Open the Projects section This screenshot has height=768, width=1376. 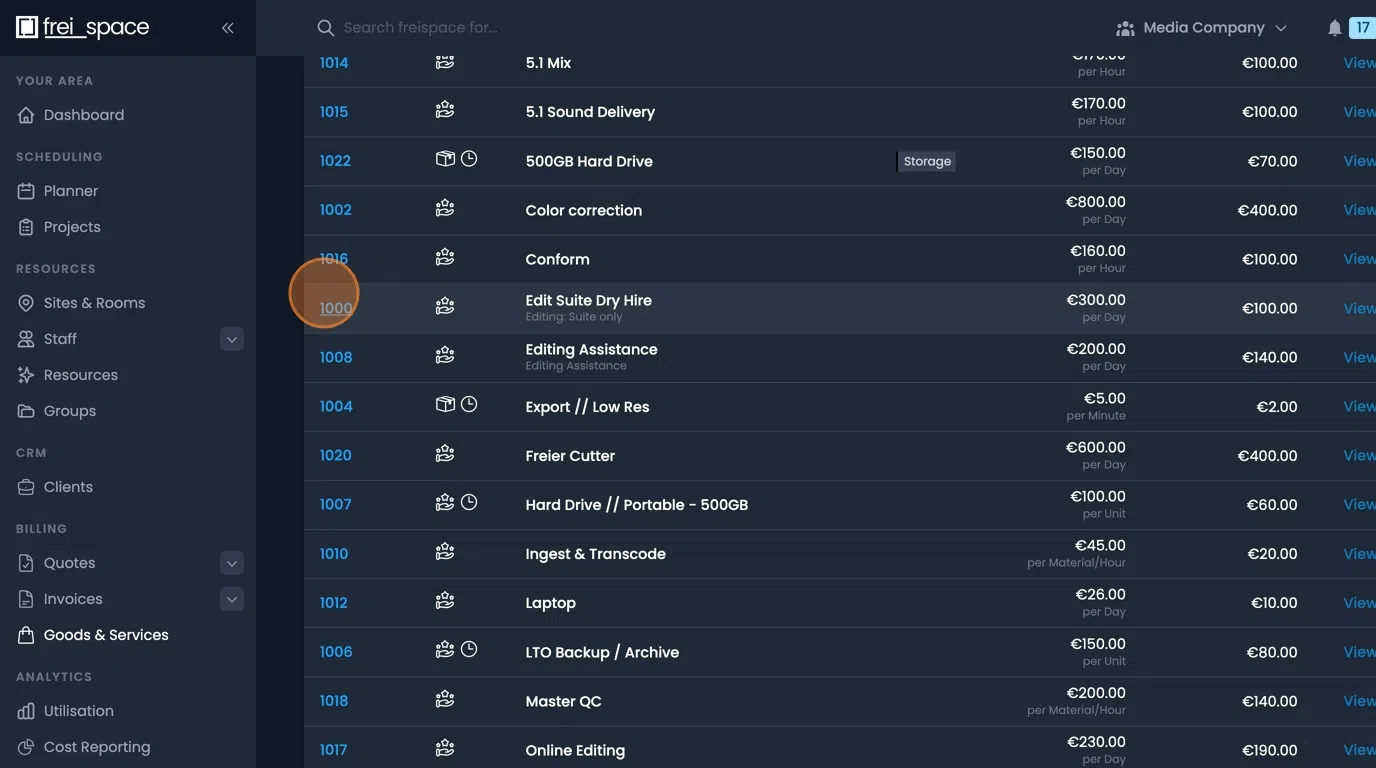(x=71, y=226)
